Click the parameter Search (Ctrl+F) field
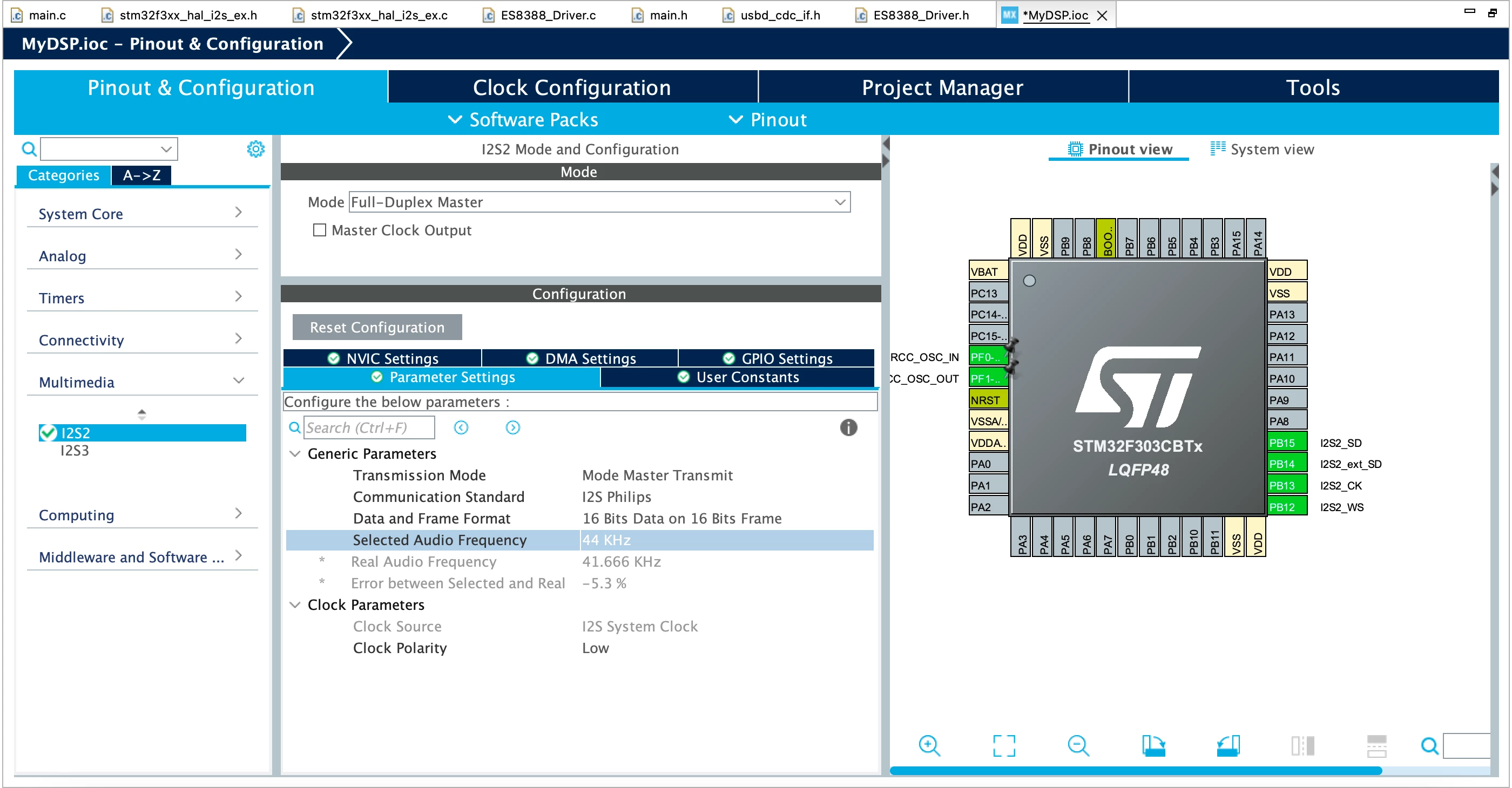Viewport: 1512px width, 788px height. point(369,428)
